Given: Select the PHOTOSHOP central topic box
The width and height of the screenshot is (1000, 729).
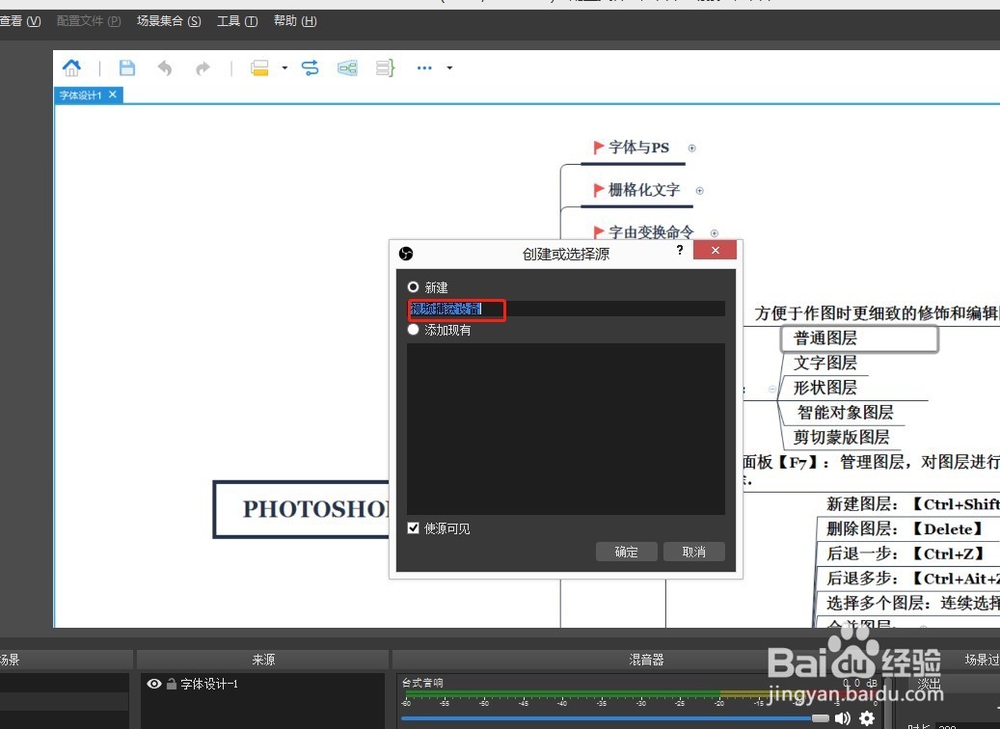Looking at the screenshot, I should coord(301,509).
